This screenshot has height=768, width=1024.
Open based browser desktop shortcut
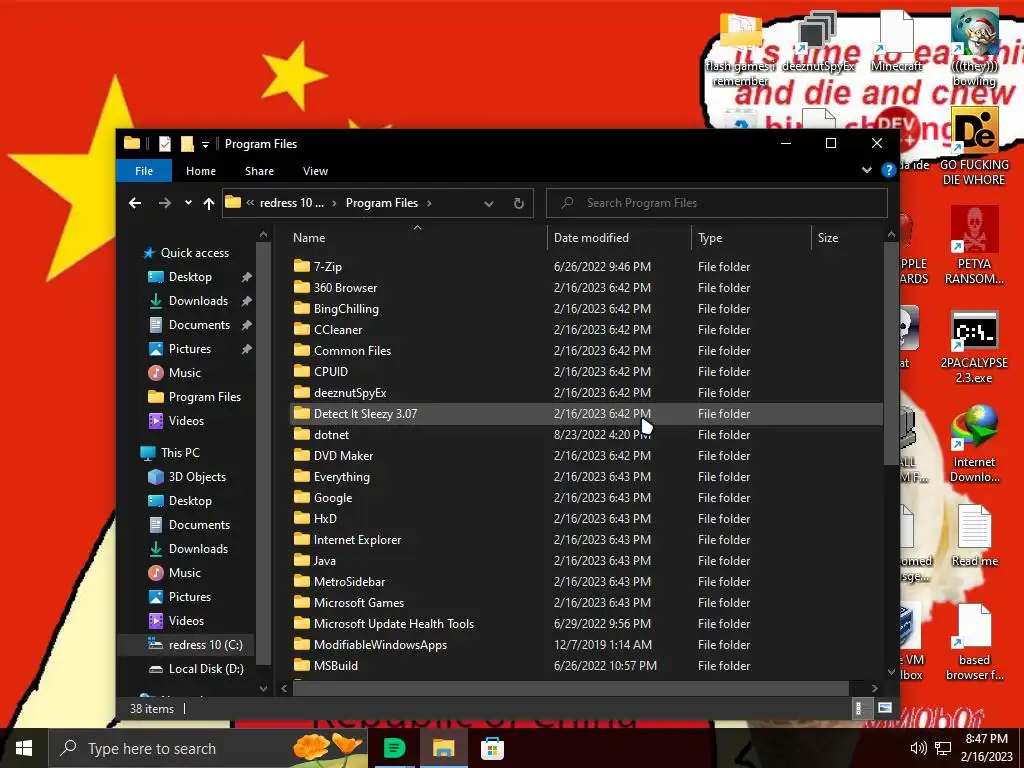coord(974,643)
